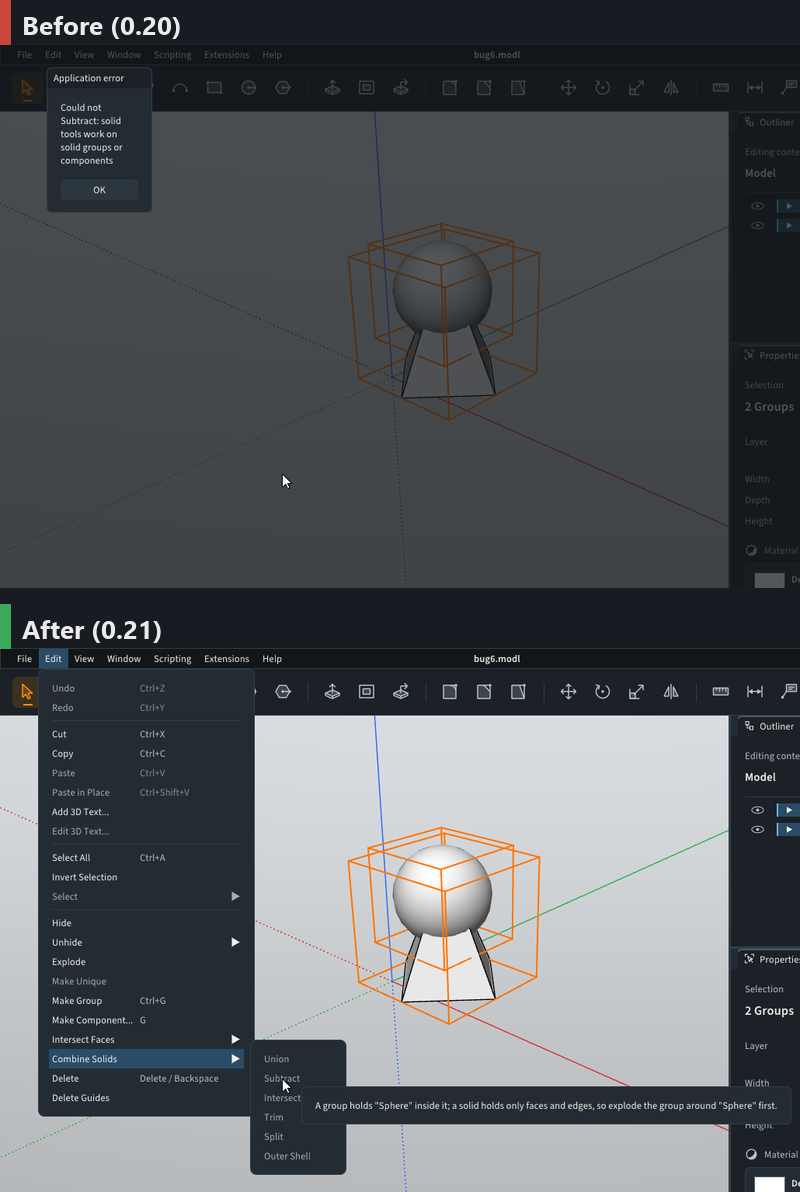Choose the Dimension tool in After toolbar

(x=754, y=692)
